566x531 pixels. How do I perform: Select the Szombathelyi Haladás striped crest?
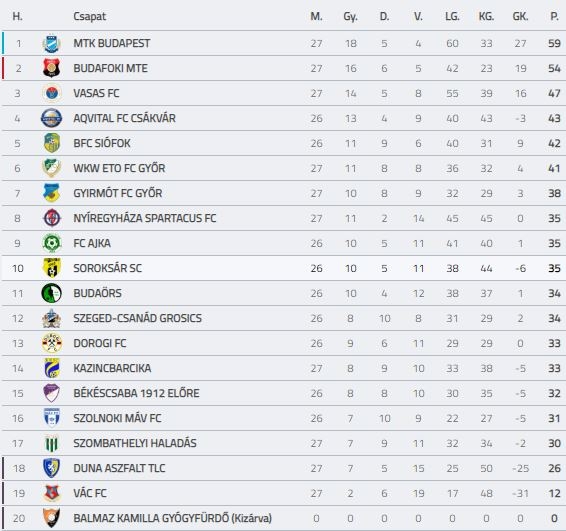tap(51, 443)
